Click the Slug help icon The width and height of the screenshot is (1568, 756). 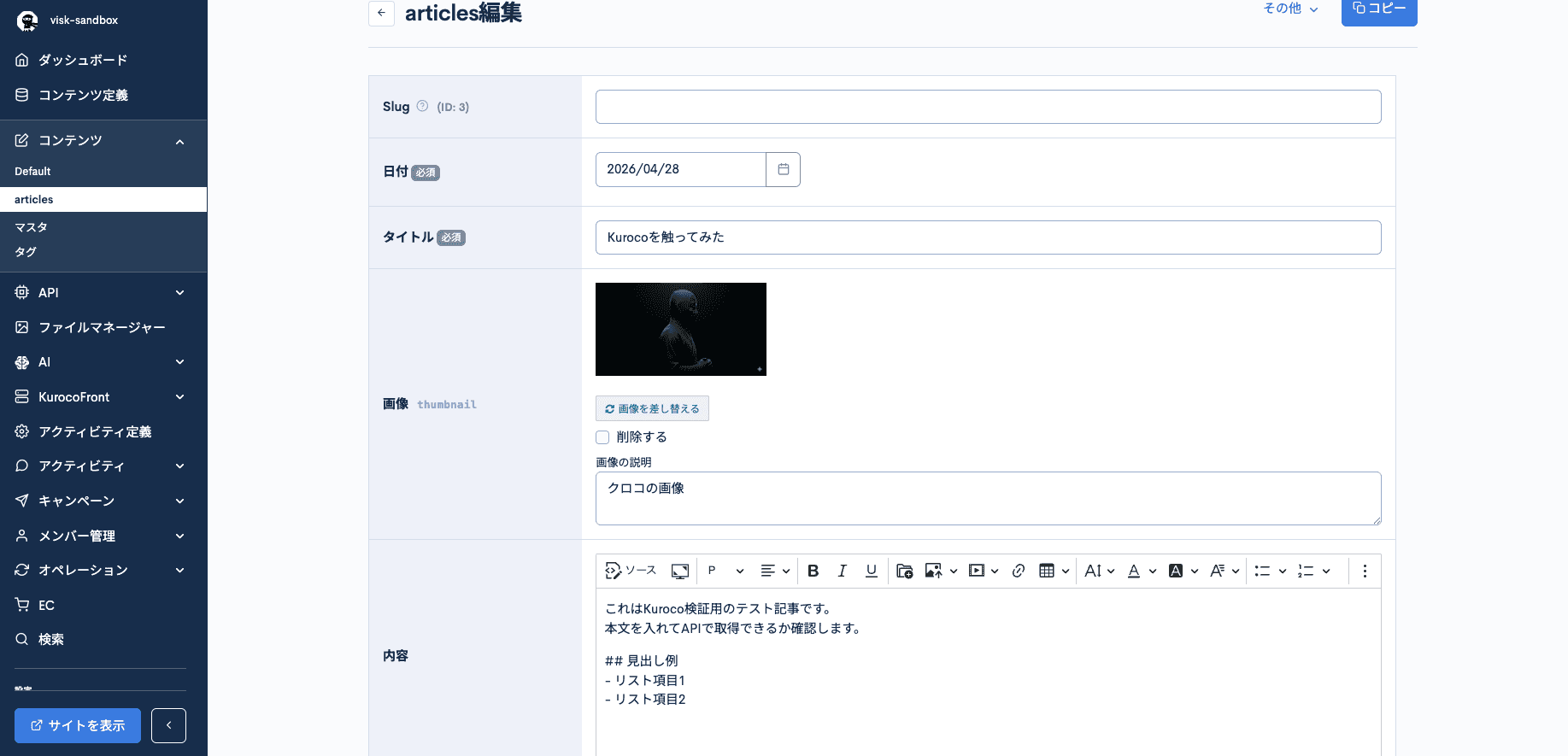click(x=422, y=106)
